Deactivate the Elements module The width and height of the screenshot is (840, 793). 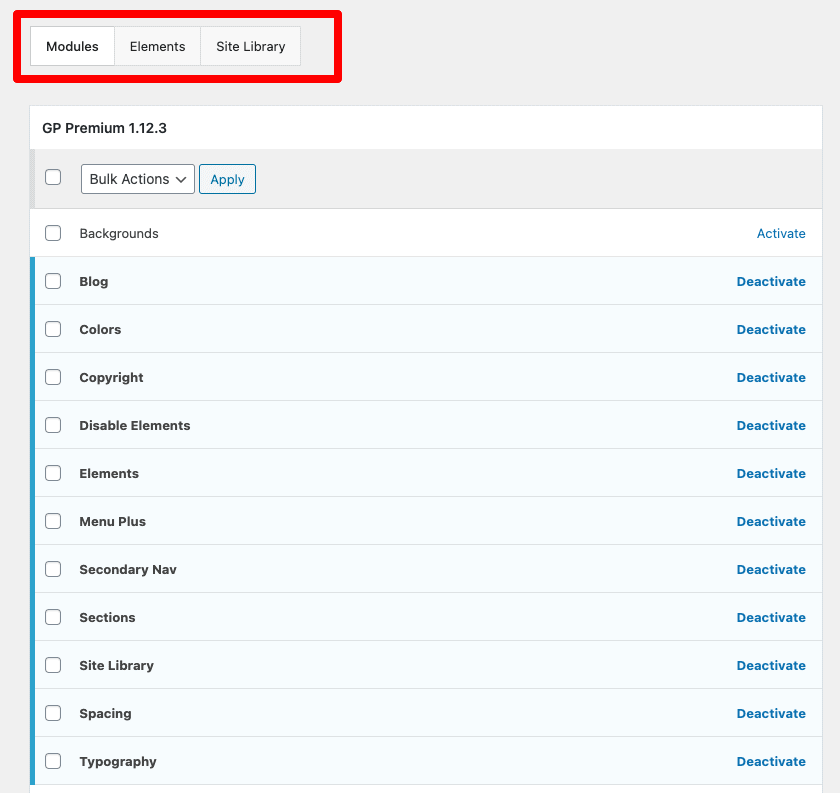click(x=770, y=473)
